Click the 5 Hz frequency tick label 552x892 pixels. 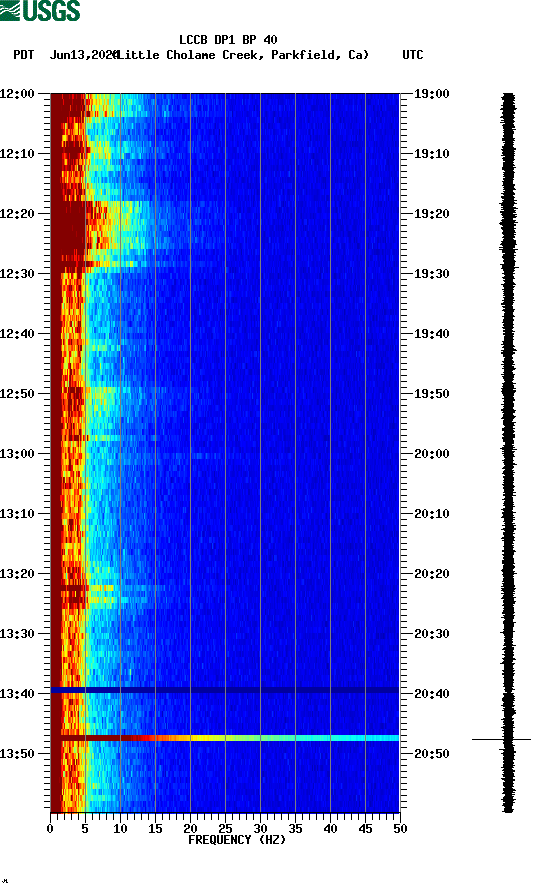tap(85, 829)
